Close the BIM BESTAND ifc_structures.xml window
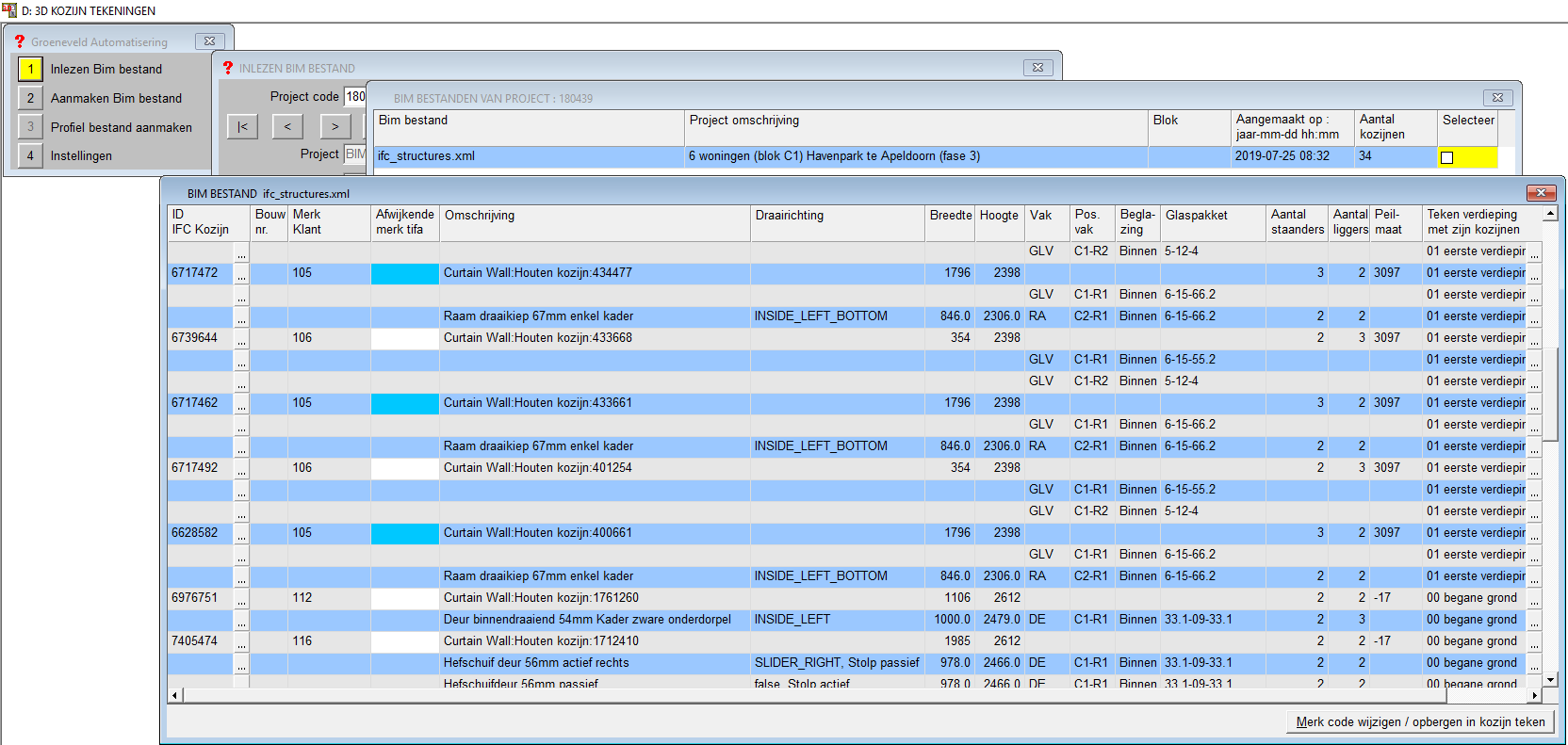The height and width of the screenshot is (745, 1568). pos(1541,193)
